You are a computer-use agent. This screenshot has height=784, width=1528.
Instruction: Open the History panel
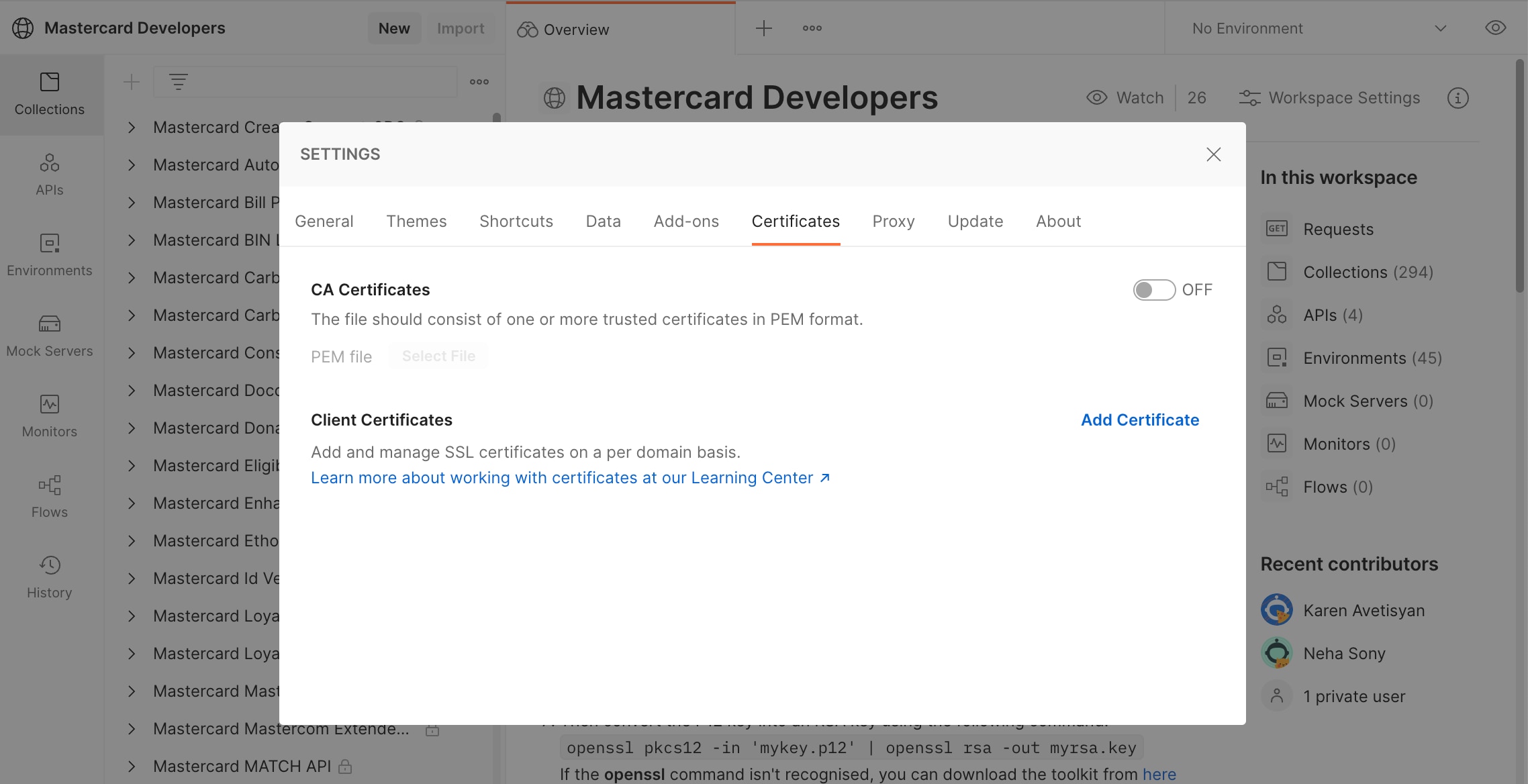point(50,577)
